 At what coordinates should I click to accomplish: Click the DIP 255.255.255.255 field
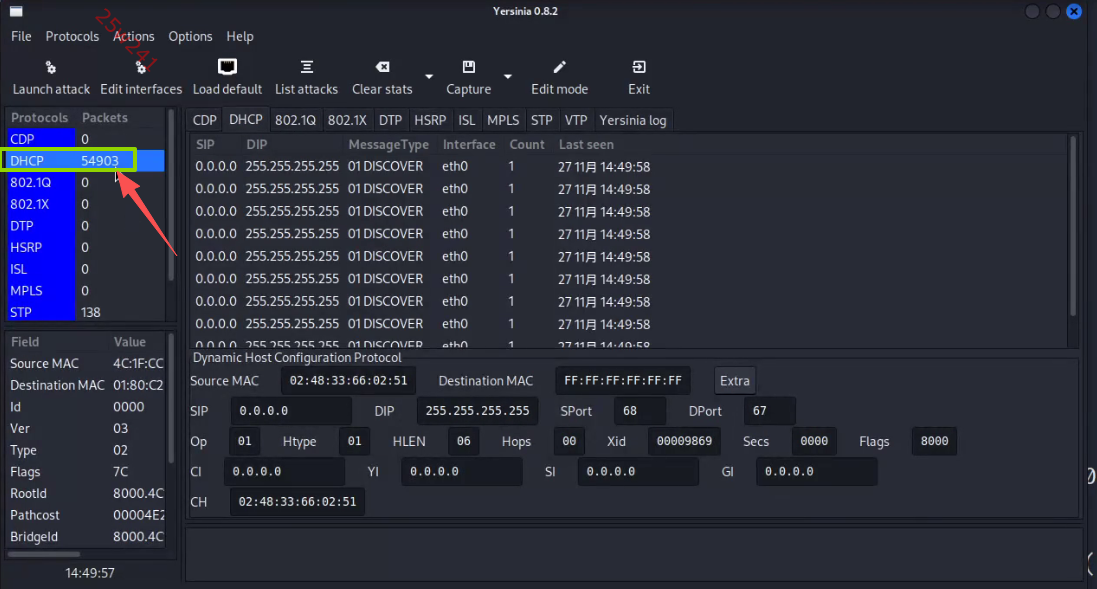point(477,411)
